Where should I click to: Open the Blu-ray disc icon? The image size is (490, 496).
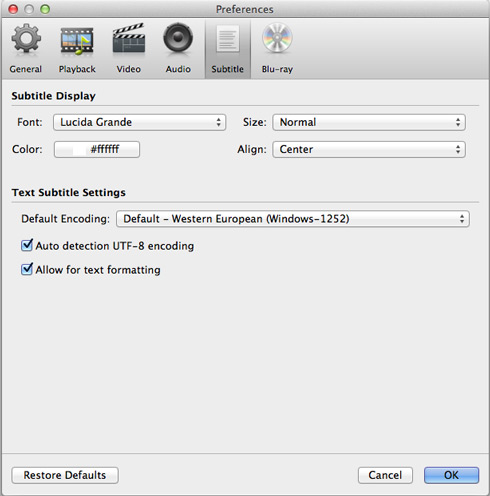click(277, 38)
